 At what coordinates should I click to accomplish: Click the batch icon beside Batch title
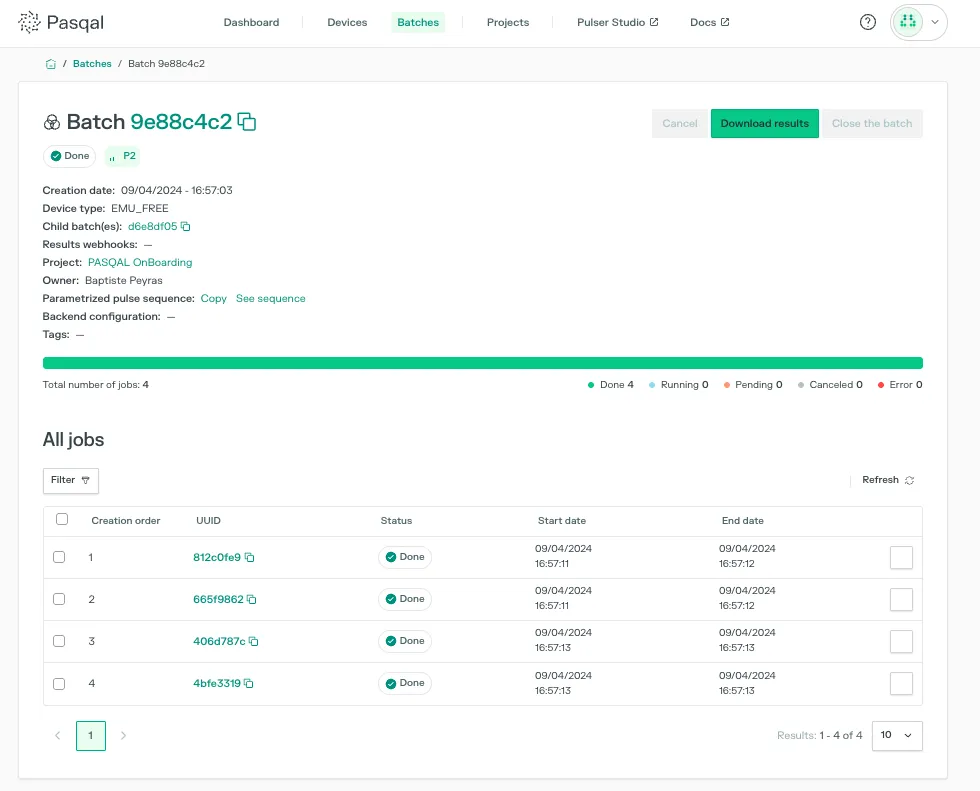tap(52, 122)
